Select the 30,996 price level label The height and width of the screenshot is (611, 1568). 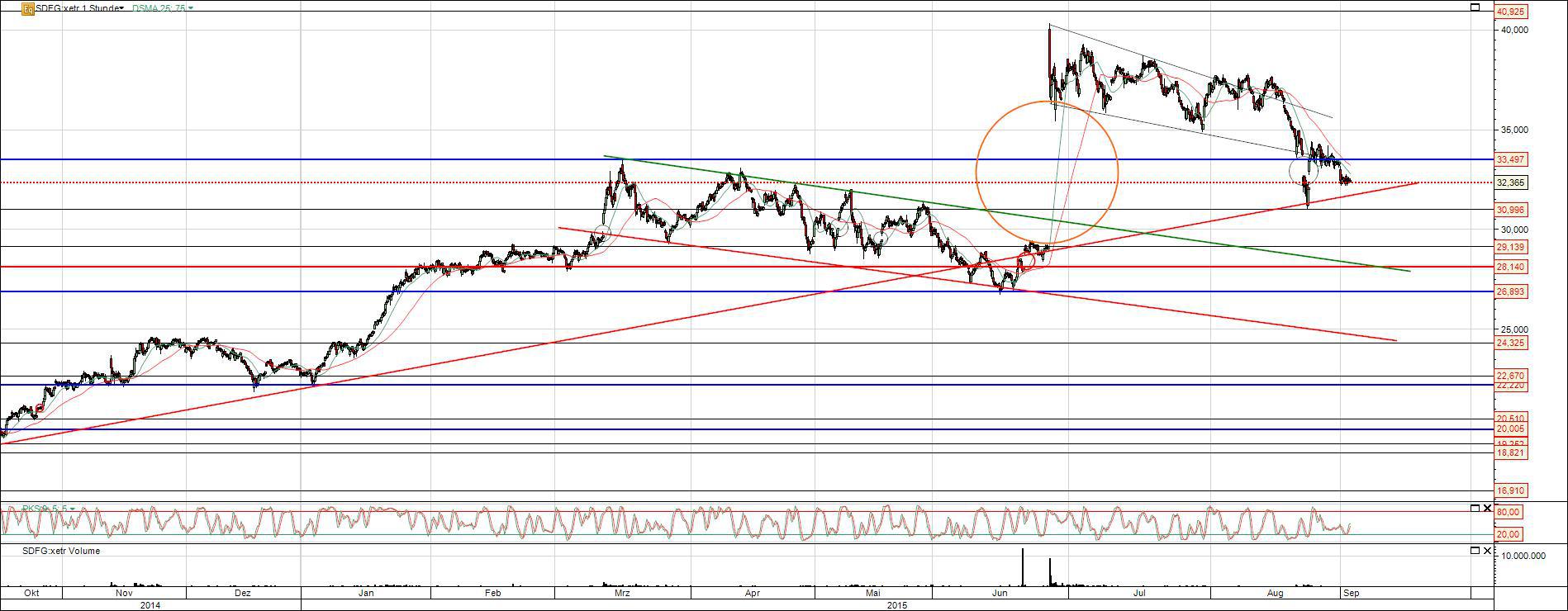coord(1510,210)
